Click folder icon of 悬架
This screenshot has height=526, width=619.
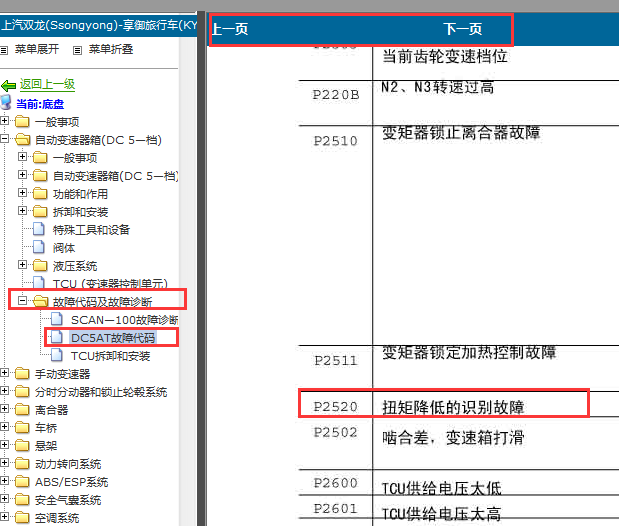click(x=22, y=445)
